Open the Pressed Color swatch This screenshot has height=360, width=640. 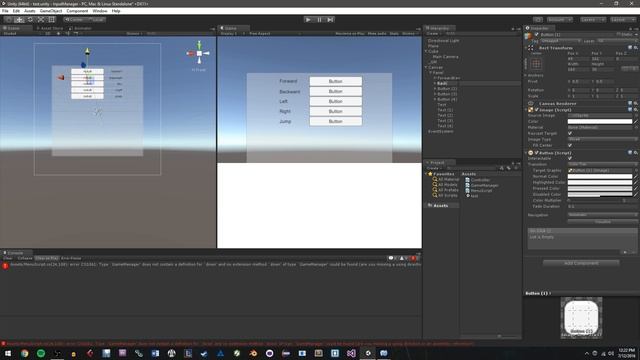coord(600,189)
